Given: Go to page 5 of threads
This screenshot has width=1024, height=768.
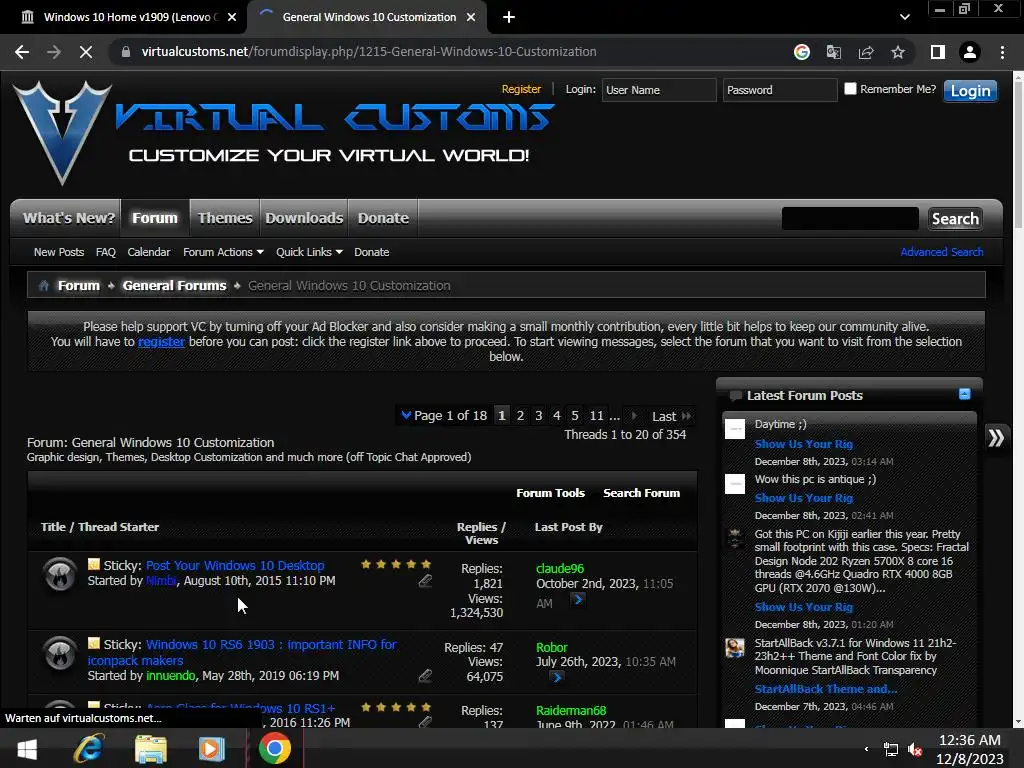Looking at the screenshot, I should point(575,415).
